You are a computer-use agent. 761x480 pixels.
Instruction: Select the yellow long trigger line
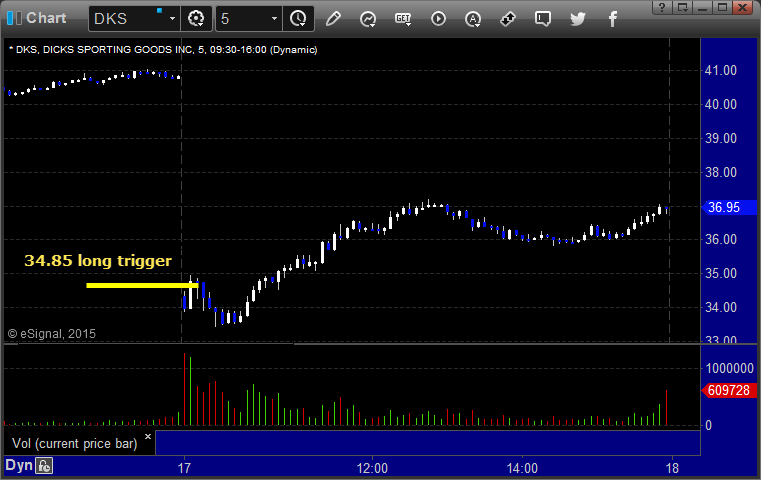[x=142, y=285]
